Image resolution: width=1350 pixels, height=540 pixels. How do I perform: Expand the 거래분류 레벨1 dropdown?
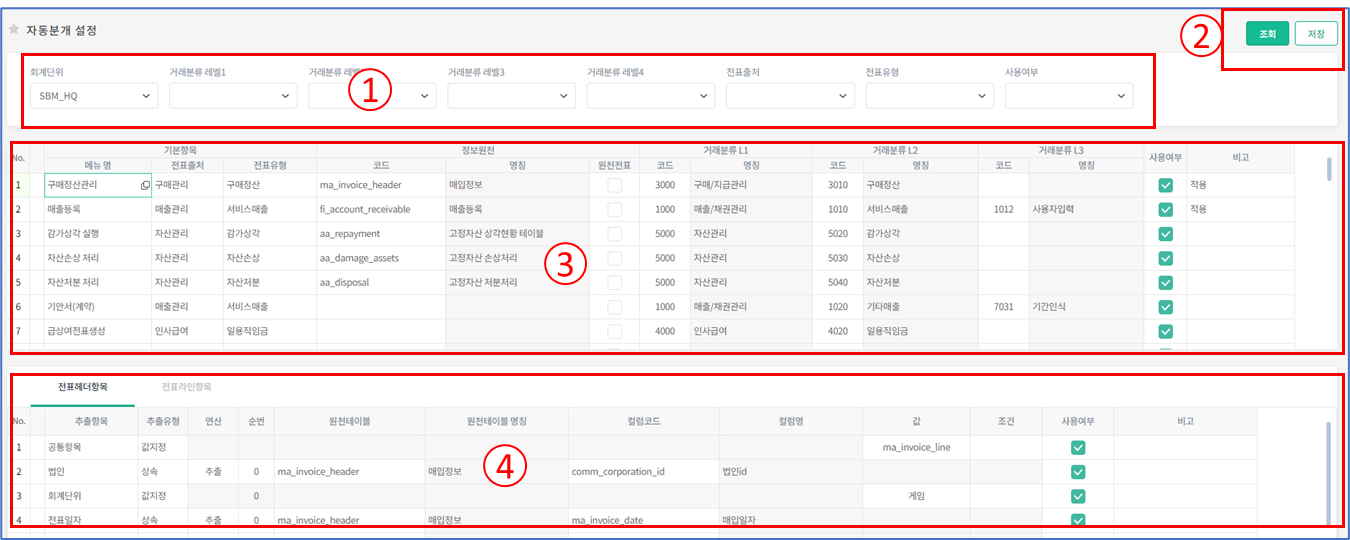(x=233, y=96)
